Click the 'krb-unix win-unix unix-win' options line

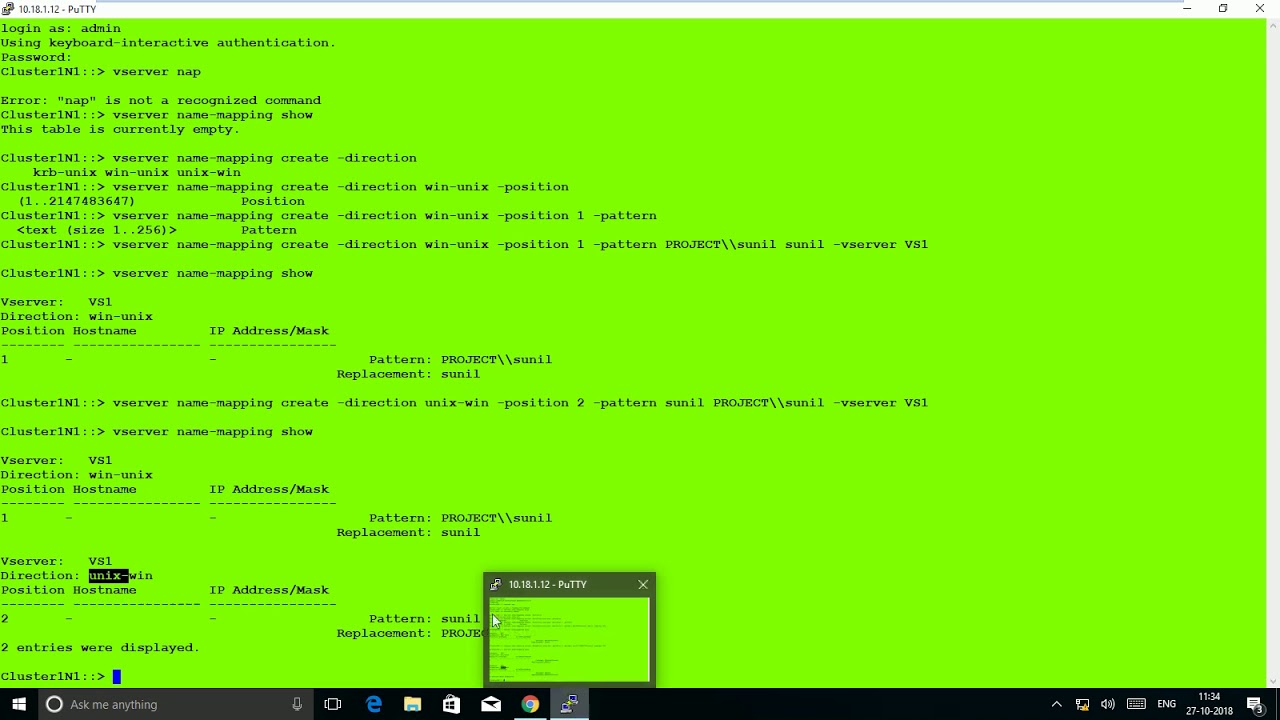pos(137,172)
